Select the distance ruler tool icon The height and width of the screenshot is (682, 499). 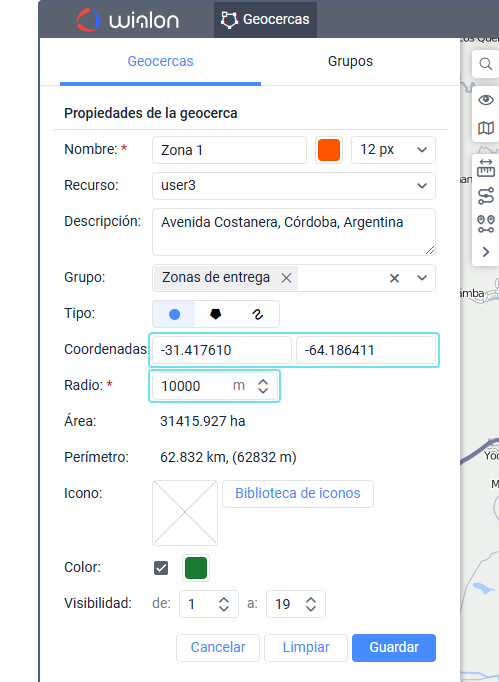[486, 168]
